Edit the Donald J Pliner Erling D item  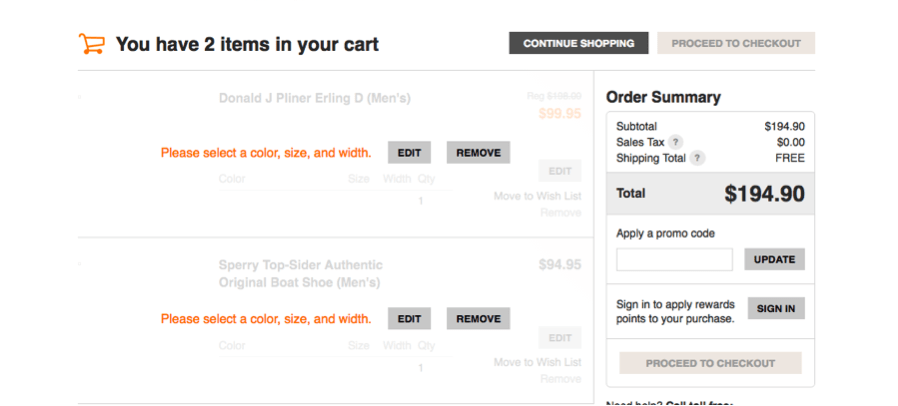pos(409,153)
